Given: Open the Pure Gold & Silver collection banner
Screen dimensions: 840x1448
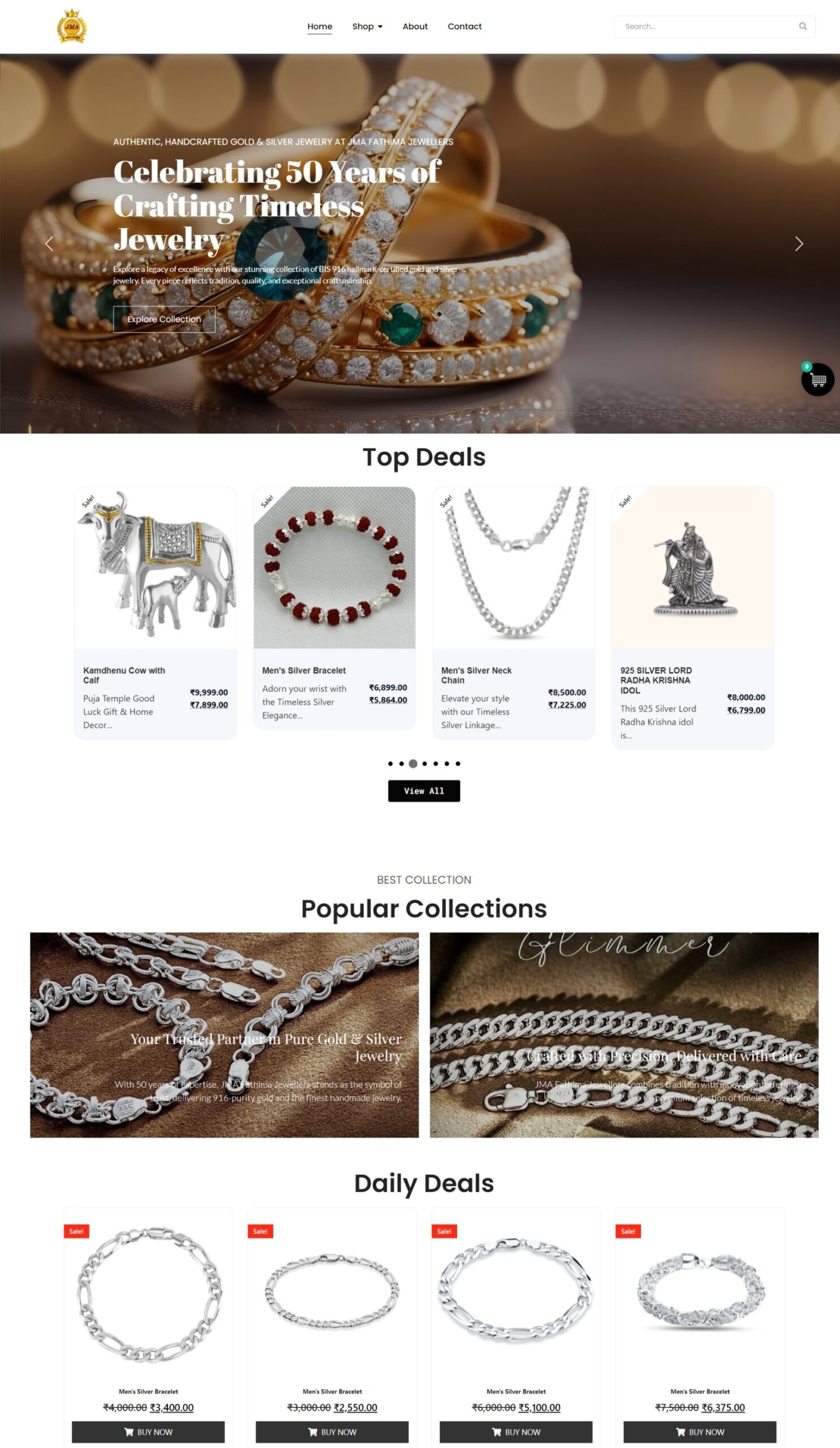Looking at the screenshot, I should tap(224, 1035).
